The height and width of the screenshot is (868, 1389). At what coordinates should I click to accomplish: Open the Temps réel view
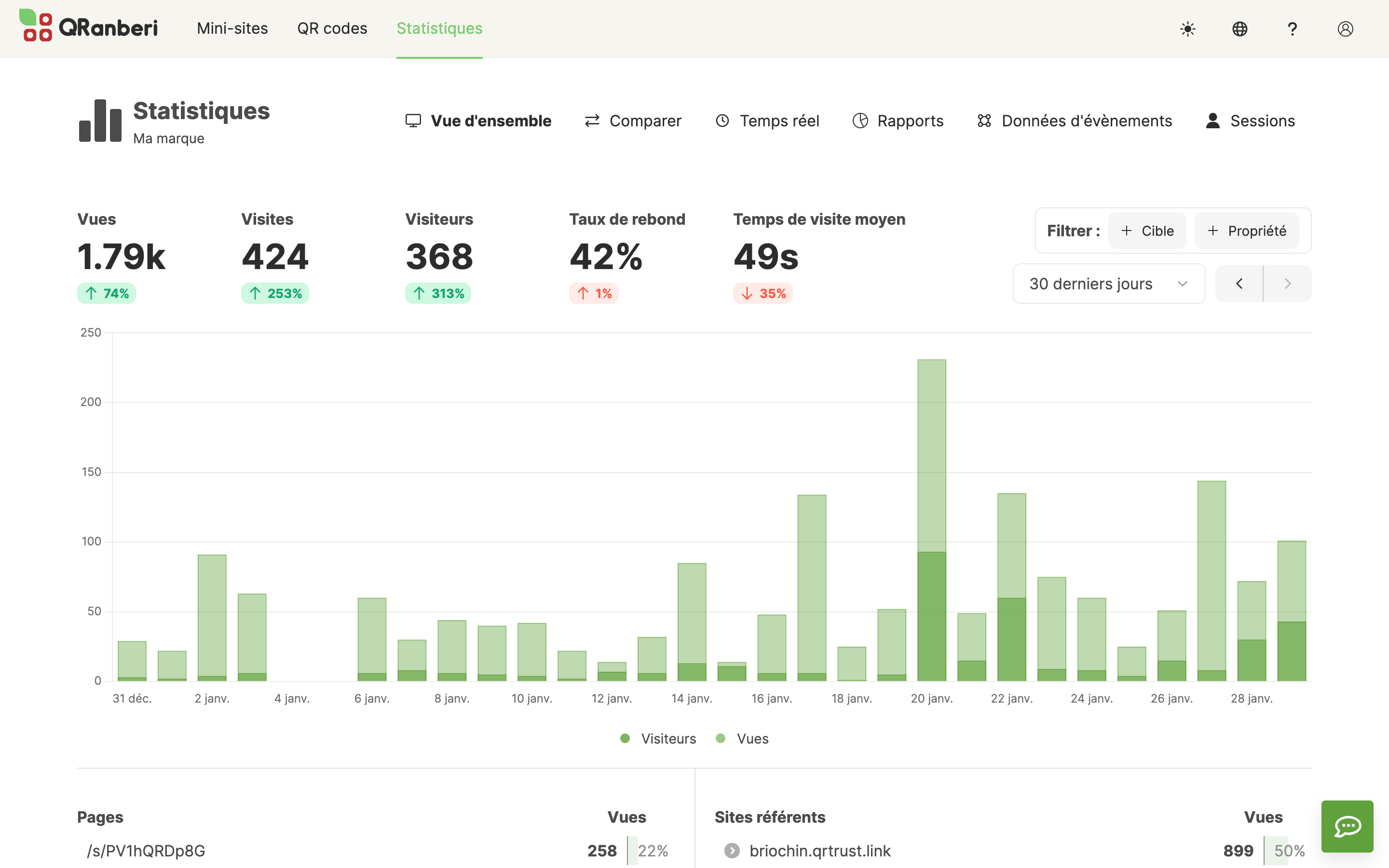point(767,121)
